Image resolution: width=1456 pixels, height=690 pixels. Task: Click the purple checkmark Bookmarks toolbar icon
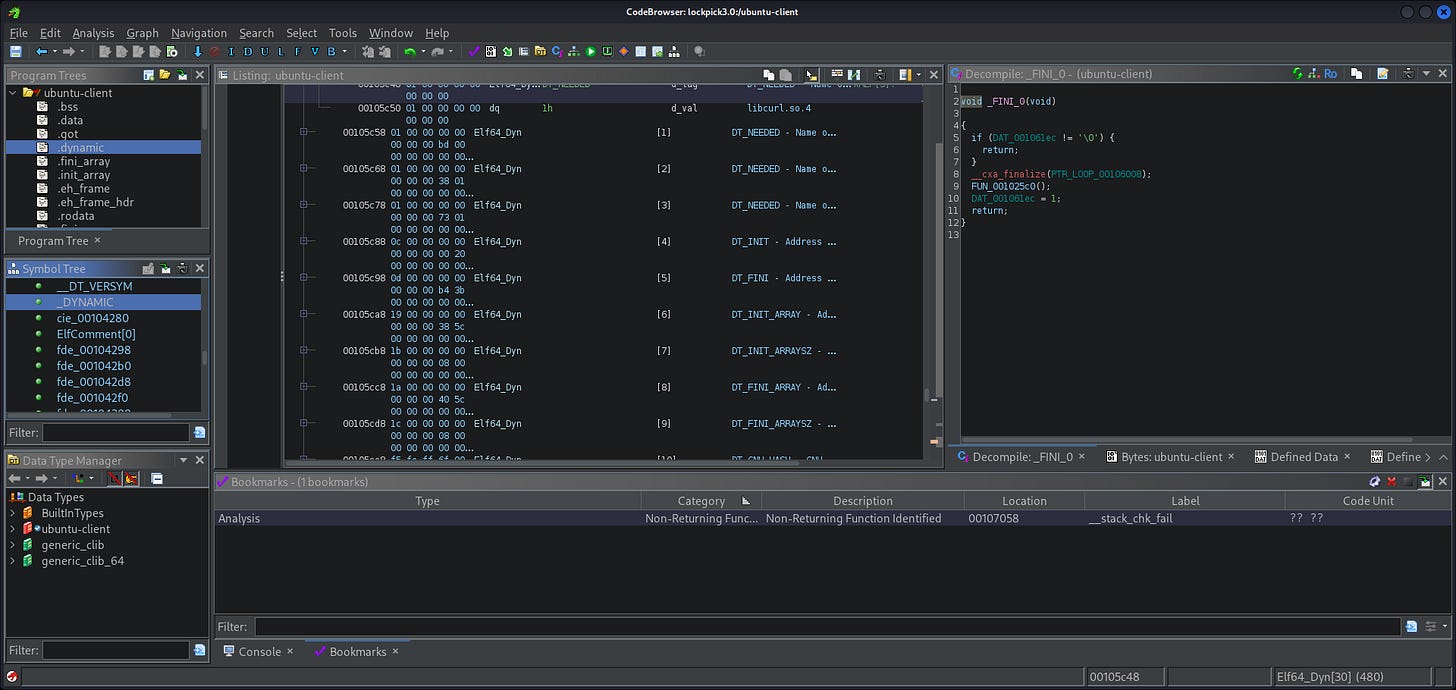coord(474,51)
